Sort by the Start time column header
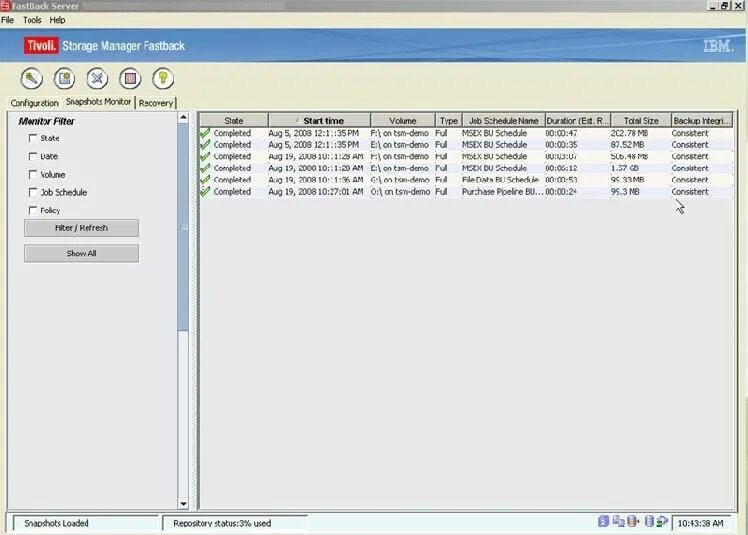 [319, 121]
